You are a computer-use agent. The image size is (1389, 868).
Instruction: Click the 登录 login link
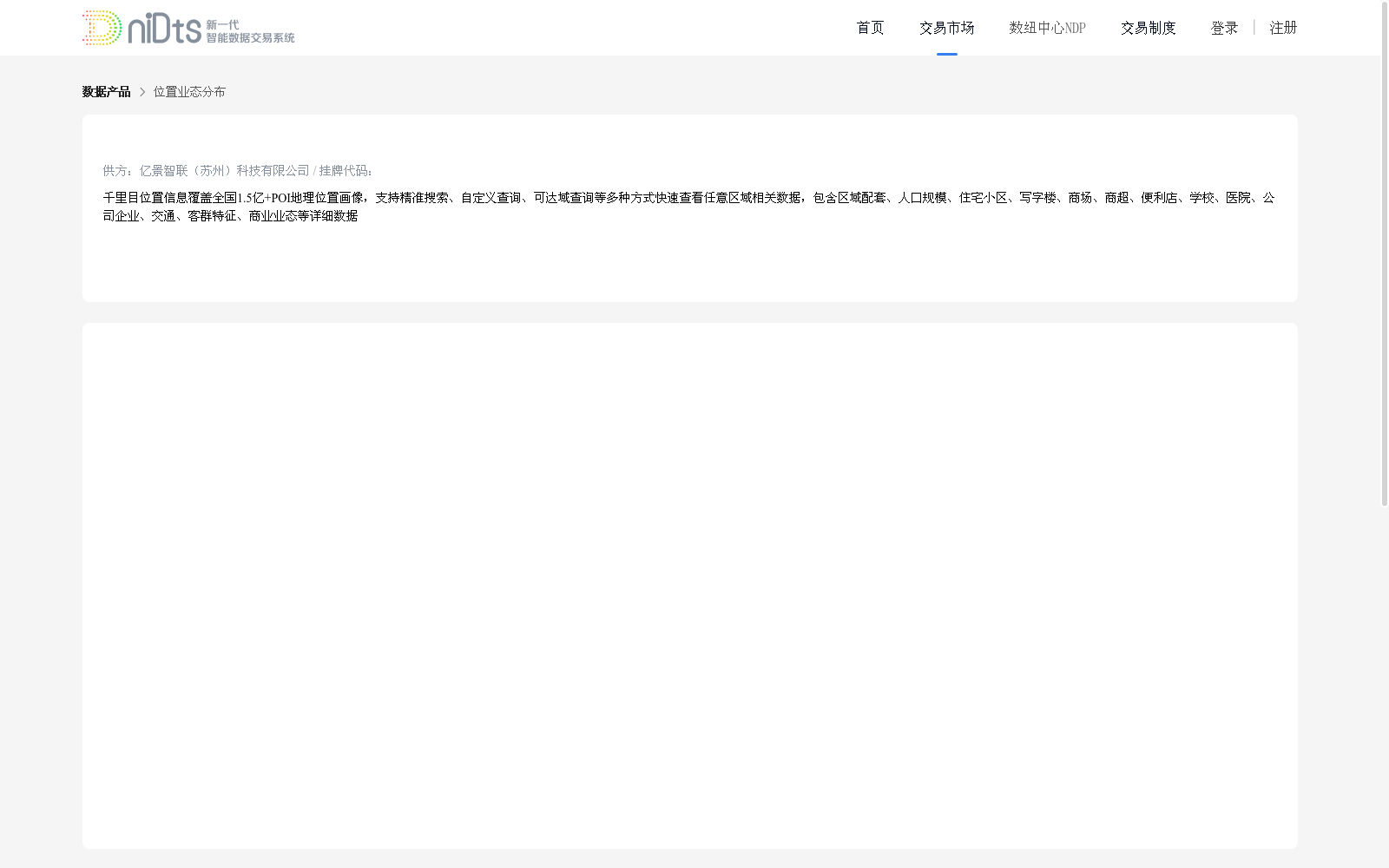click(x=1224, y=28)
